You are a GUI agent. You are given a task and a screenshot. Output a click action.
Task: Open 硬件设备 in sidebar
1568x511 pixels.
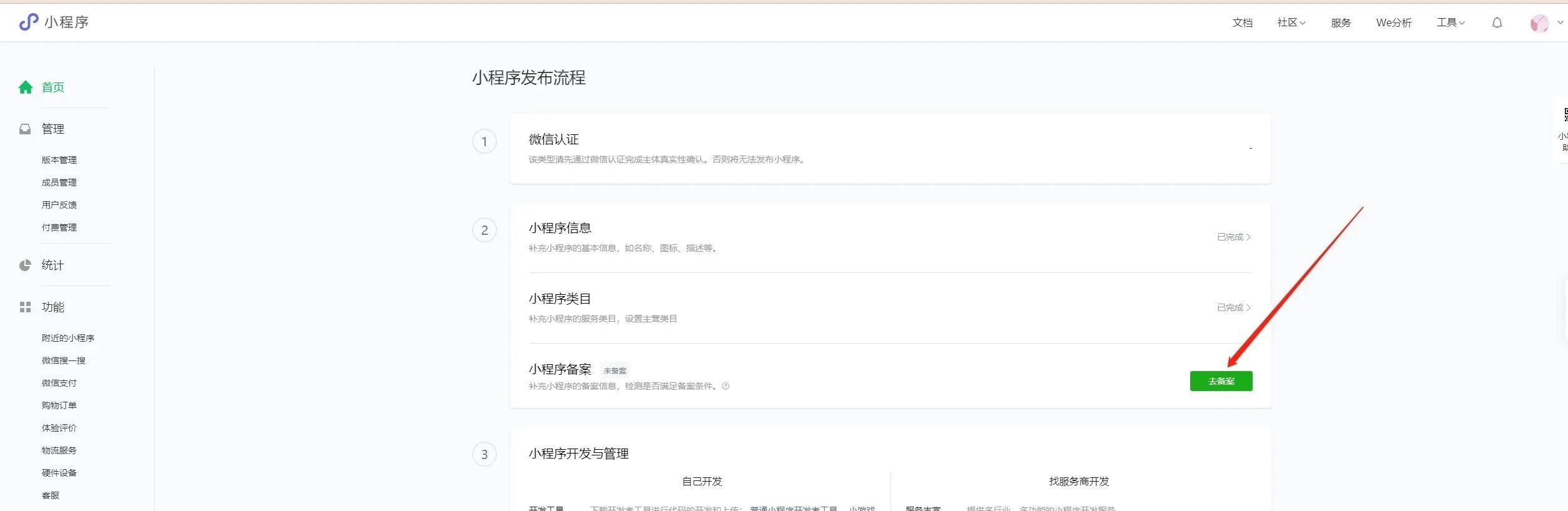pyautogui.click(x=59, y=473)
